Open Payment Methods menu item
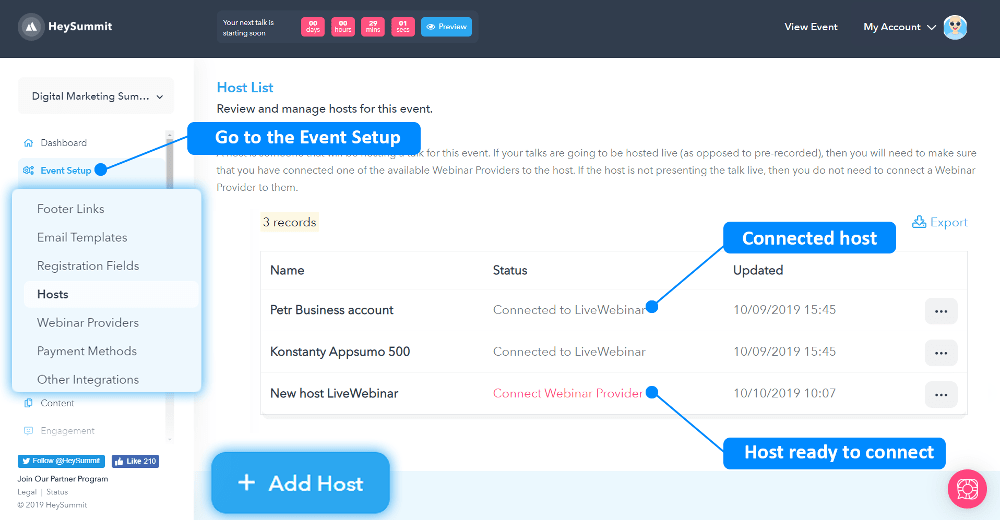Screen dimensions: 1000x520 tap(87, 351)
